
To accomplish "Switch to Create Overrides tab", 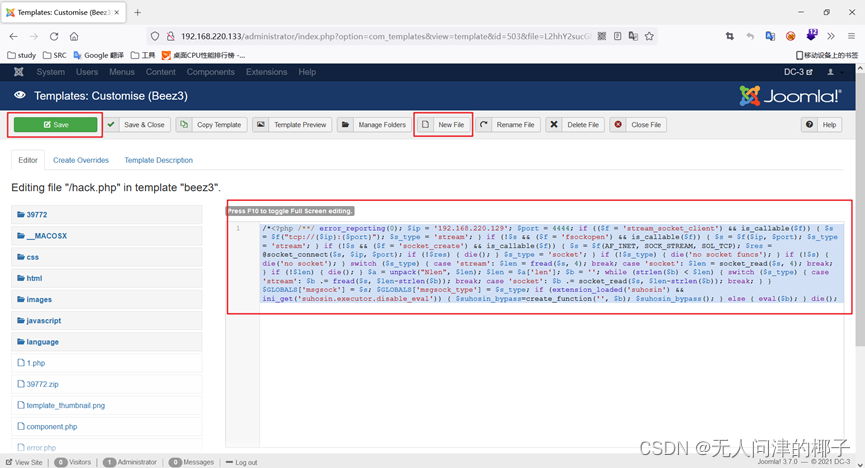I will coord(81,160).
